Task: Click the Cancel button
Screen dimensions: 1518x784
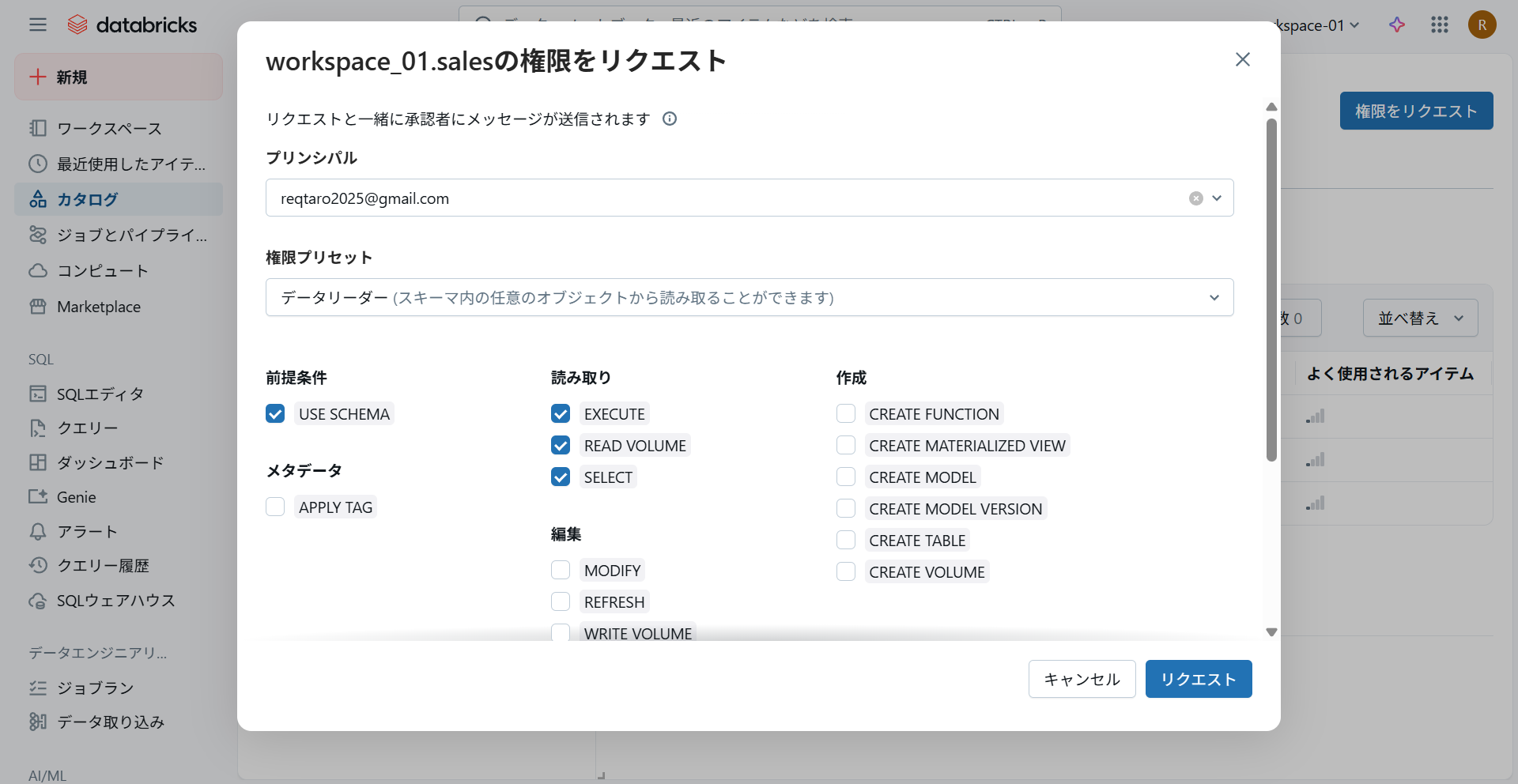Action: tap(1082, 679)
